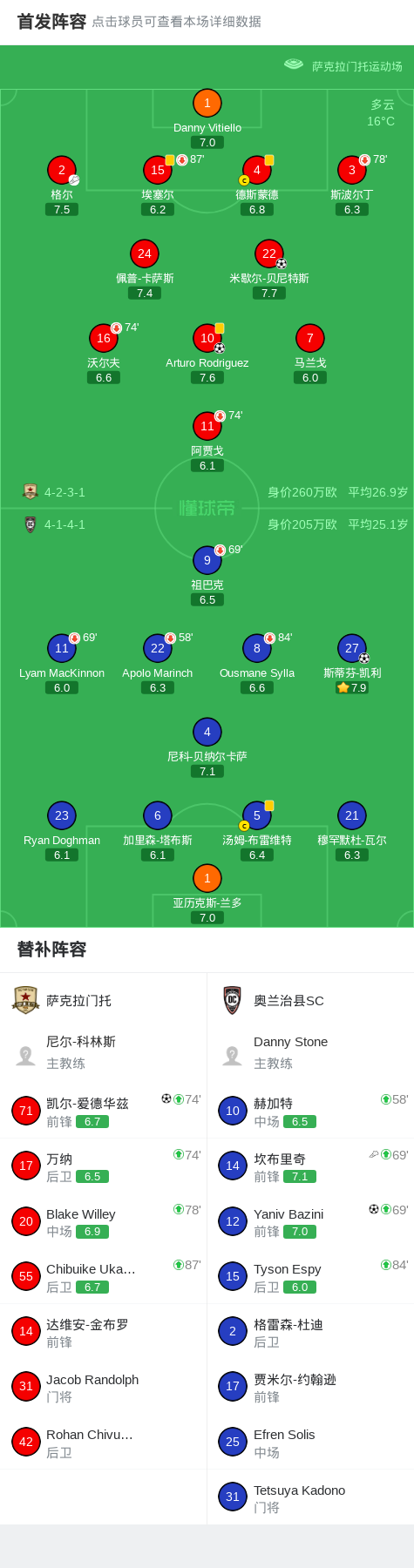
Task: Tap player 22 米歇尔-贝尼特斯 circle
Action: point(269,254)
